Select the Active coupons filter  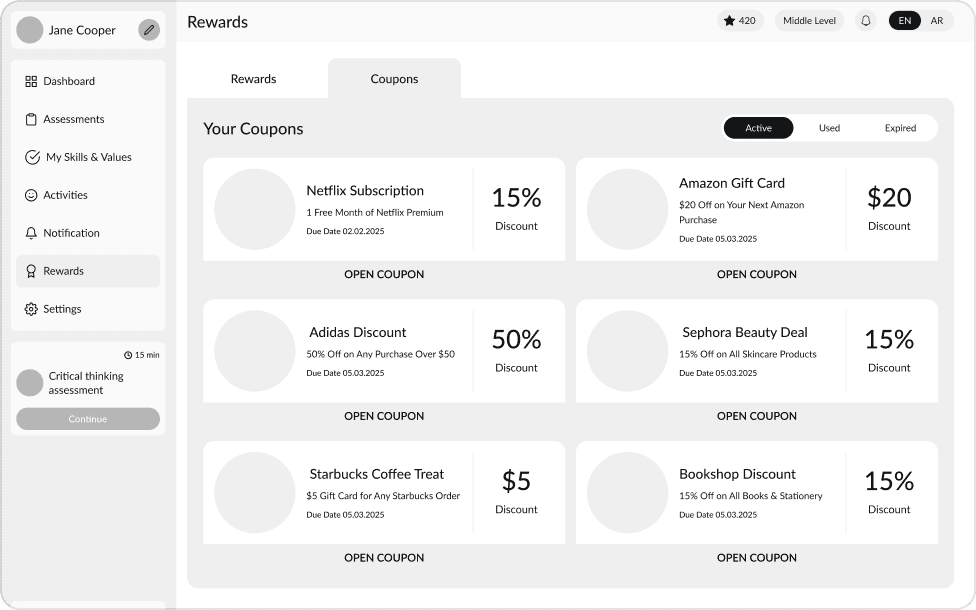coord(758,127)
